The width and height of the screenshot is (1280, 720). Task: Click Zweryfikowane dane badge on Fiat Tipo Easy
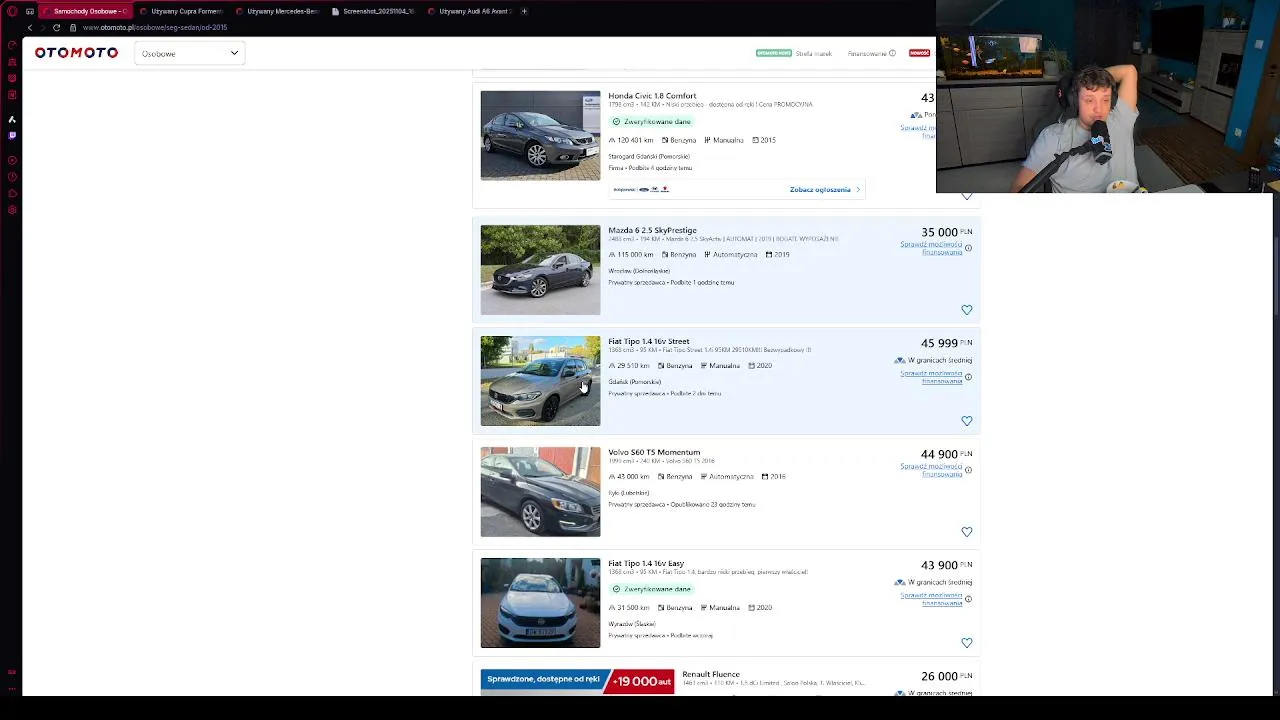[x=651, y=589]
